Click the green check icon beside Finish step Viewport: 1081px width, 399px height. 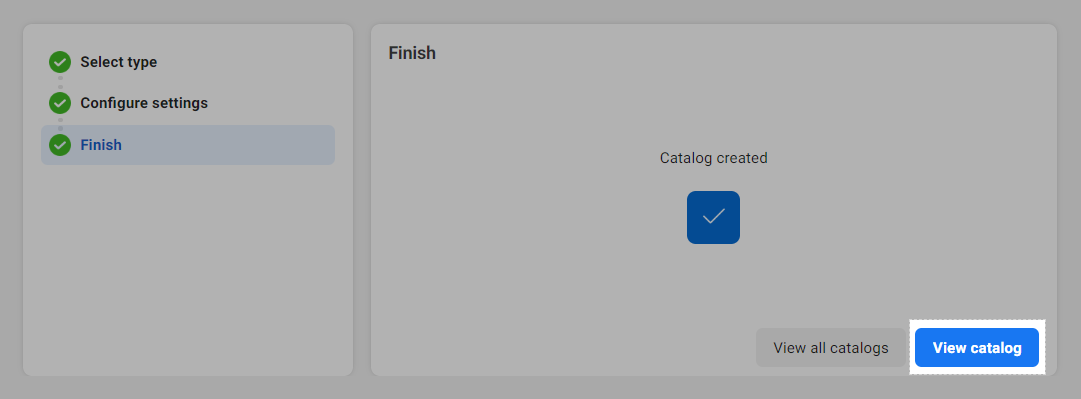pos(60,145)
